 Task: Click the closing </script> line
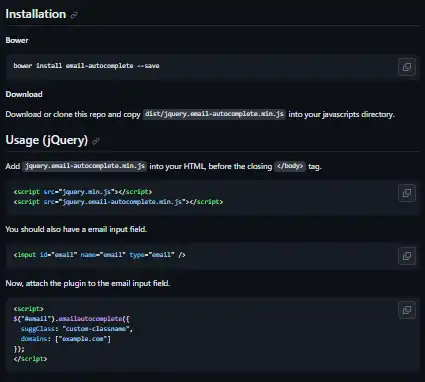[x=30, y=359]
